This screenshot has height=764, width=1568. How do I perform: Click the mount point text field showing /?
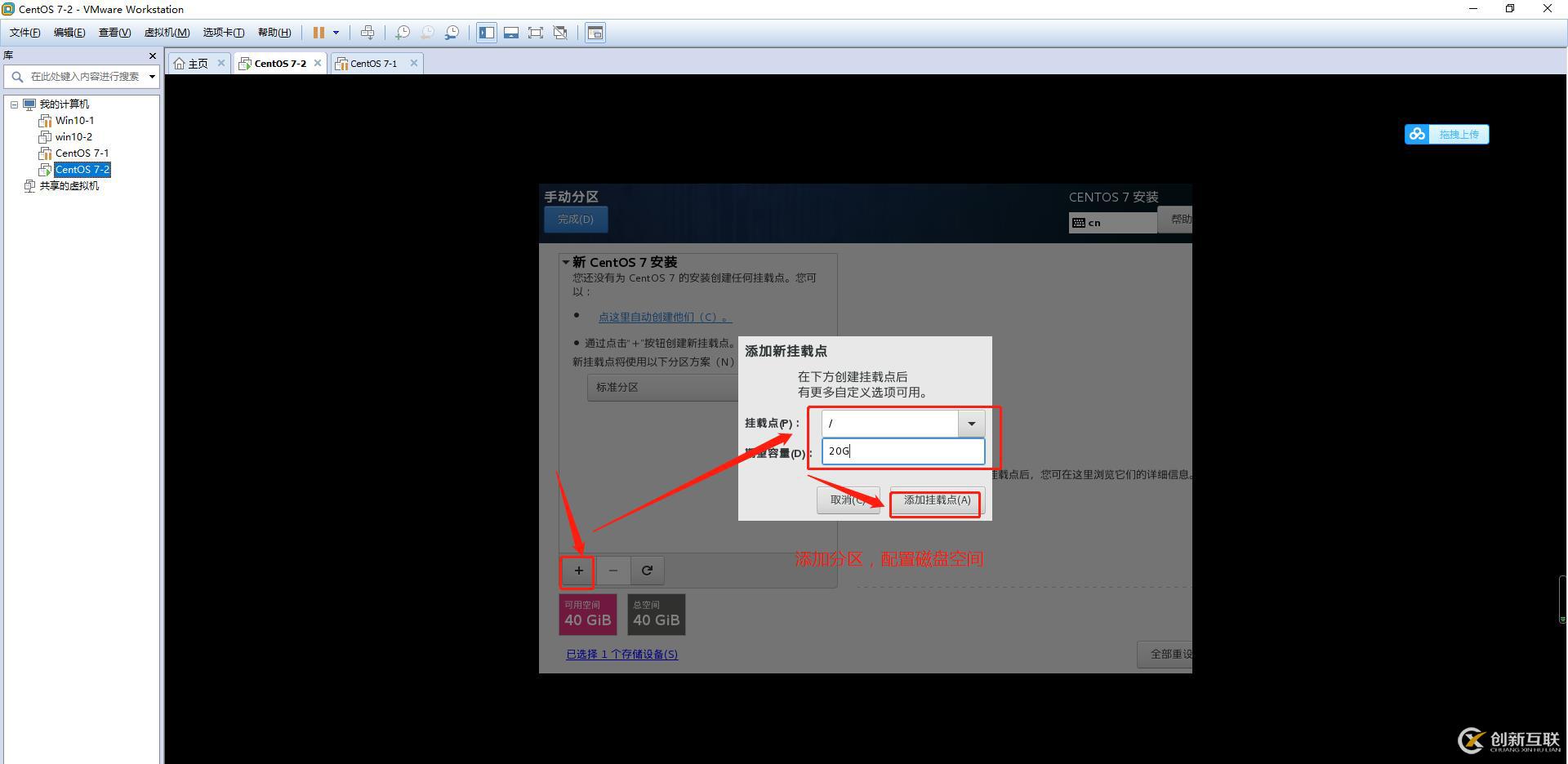(x=890, y=424)
